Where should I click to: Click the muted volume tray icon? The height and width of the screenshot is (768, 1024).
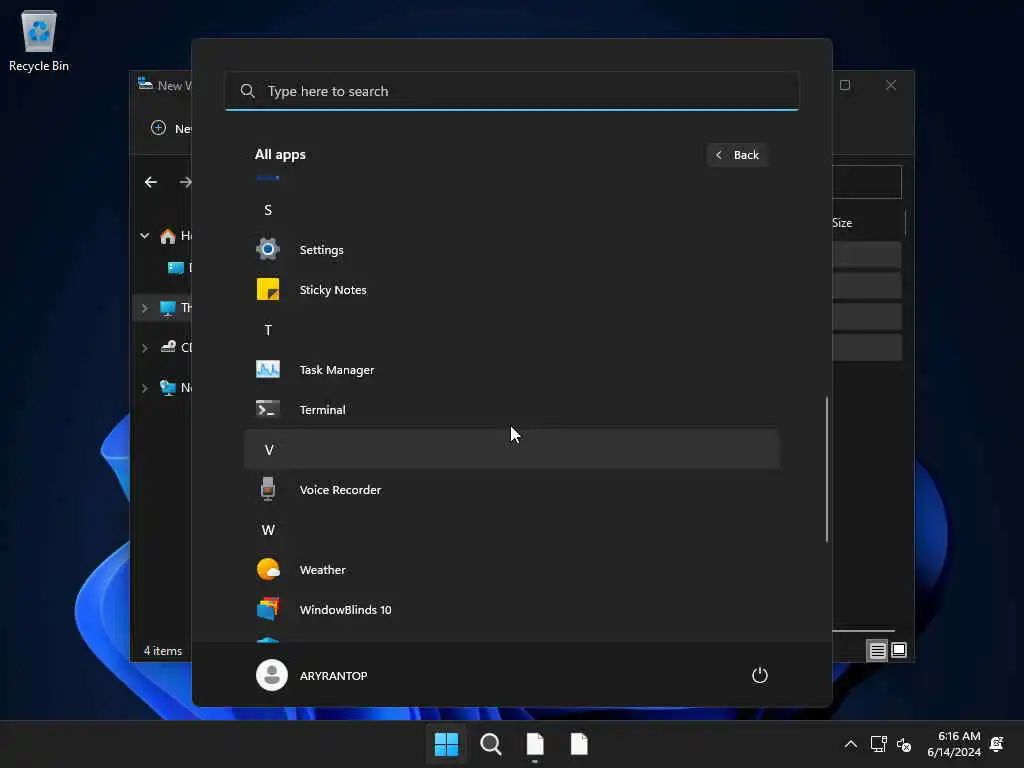pos(904,744)
